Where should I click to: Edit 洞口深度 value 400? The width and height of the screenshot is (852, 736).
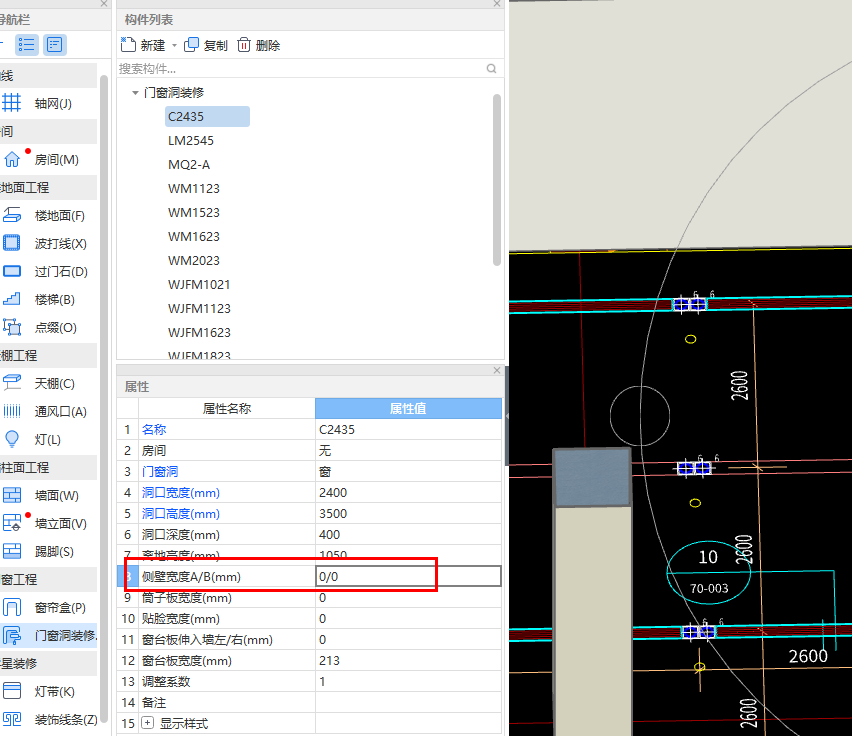coord(408,534)
